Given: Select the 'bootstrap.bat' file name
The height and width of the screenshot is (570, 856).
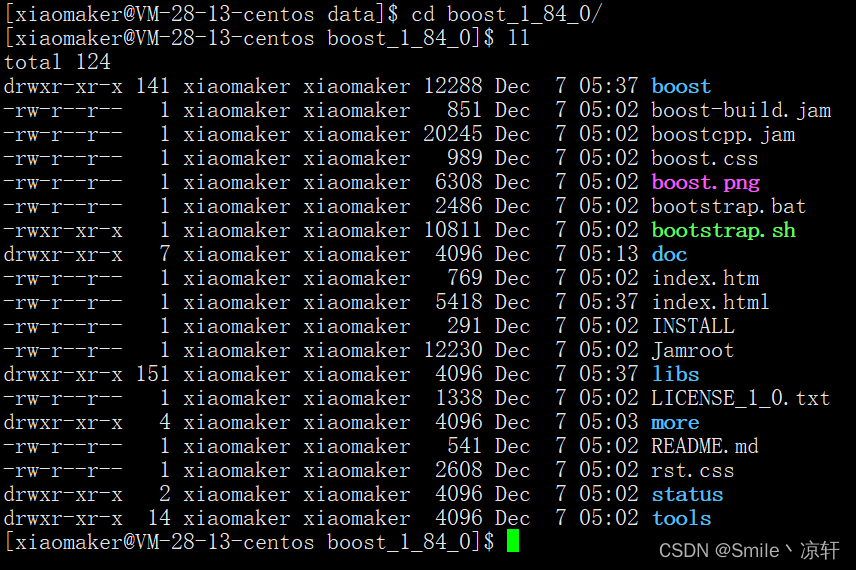Looking at the screenshot, I should tap(728, 206).
